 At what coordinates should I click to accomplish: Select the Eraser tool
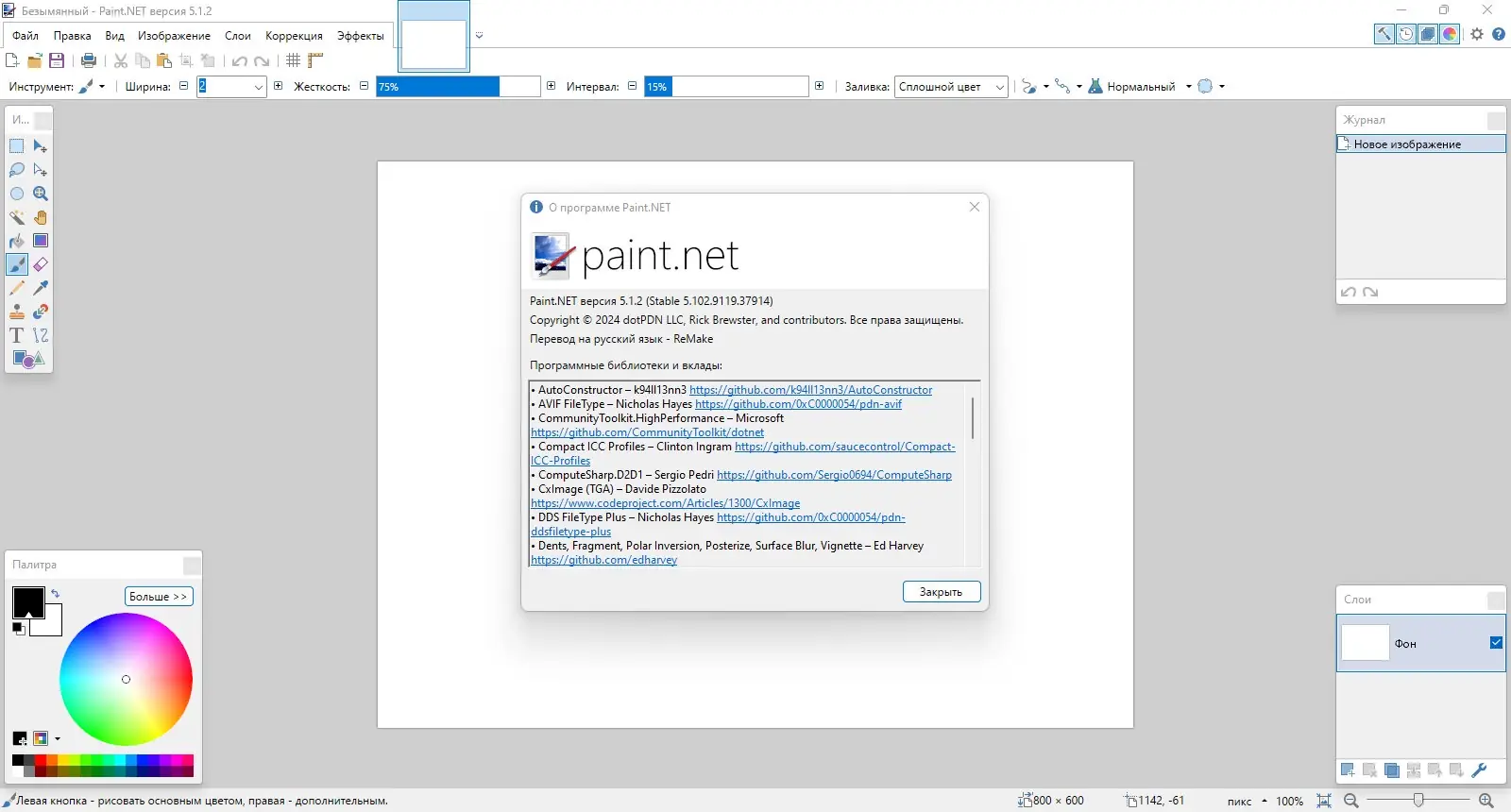[x=41, y=264]
